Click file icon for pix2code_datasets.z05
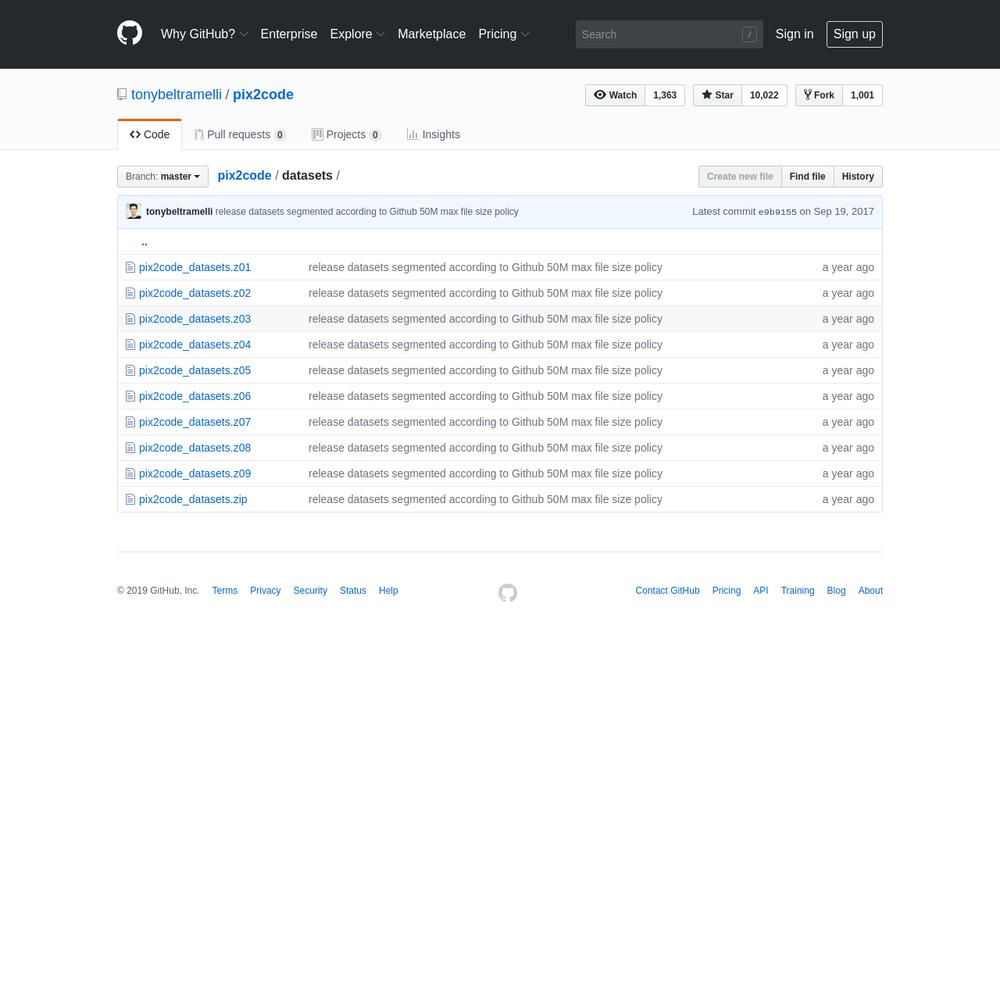The height and width of the screenshot is (1000, 1000). pyautogui.click(x=130, y=371)
